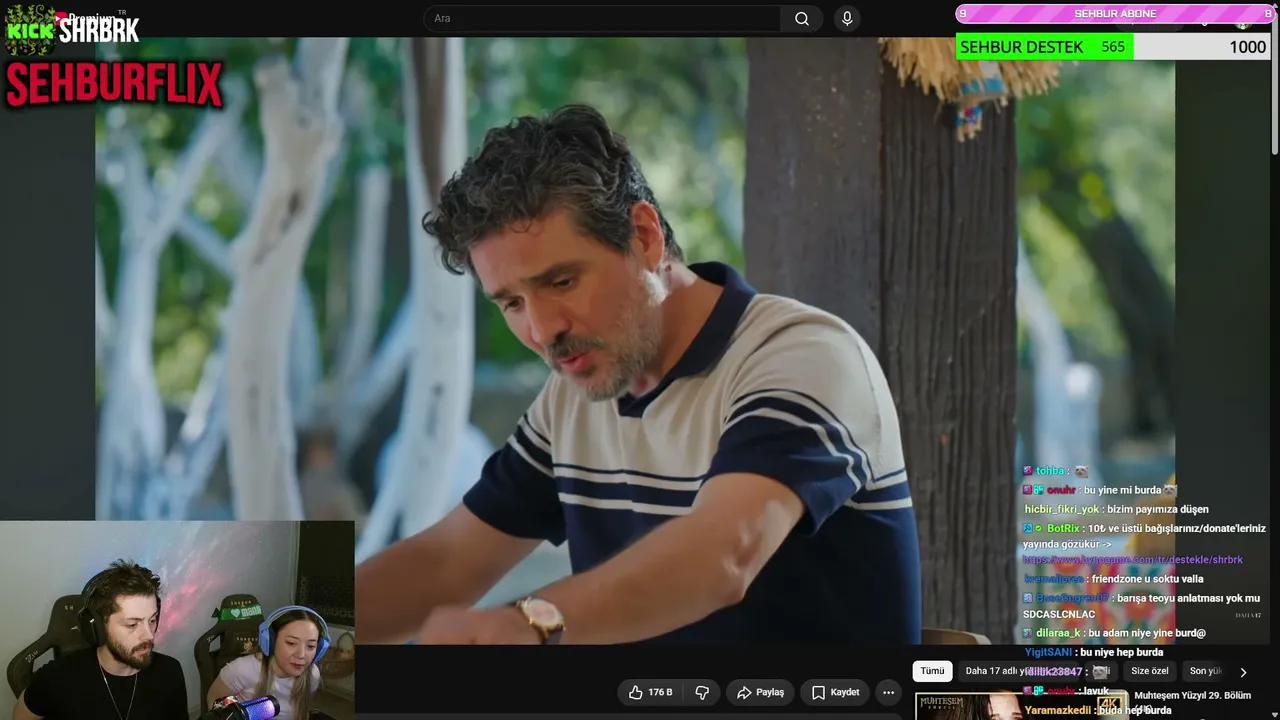Click the magnifier search button
The height and width of the screenshot is (720, 1280).
click(x=802, y=18)
